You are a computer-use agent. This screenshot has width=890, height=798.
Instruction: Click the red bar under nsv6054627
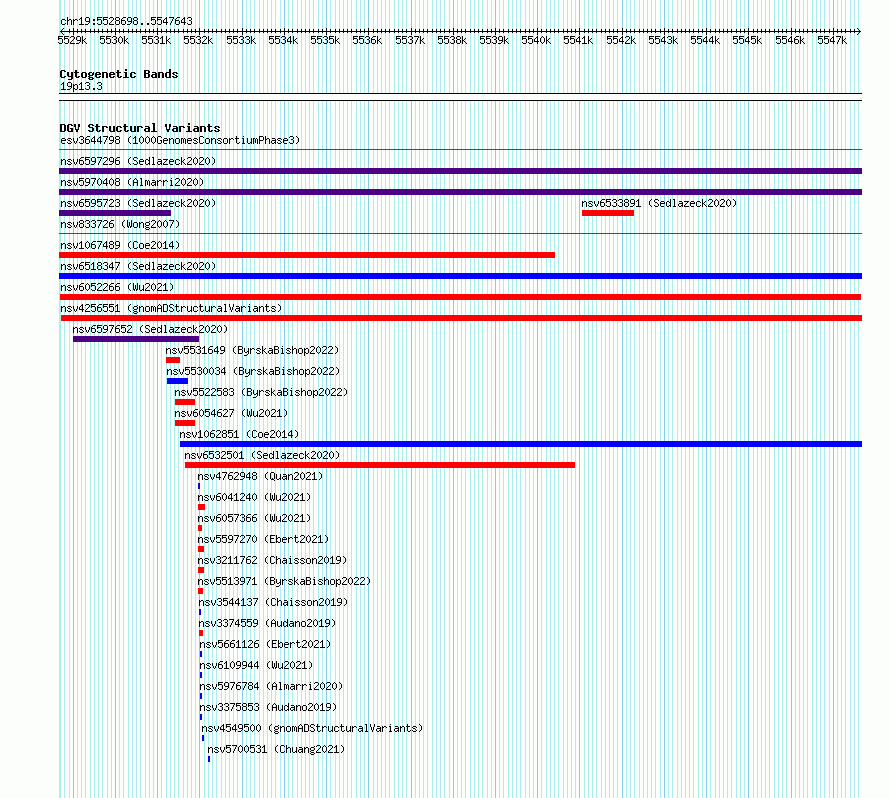pyautogui.click(x=184, y=423)
